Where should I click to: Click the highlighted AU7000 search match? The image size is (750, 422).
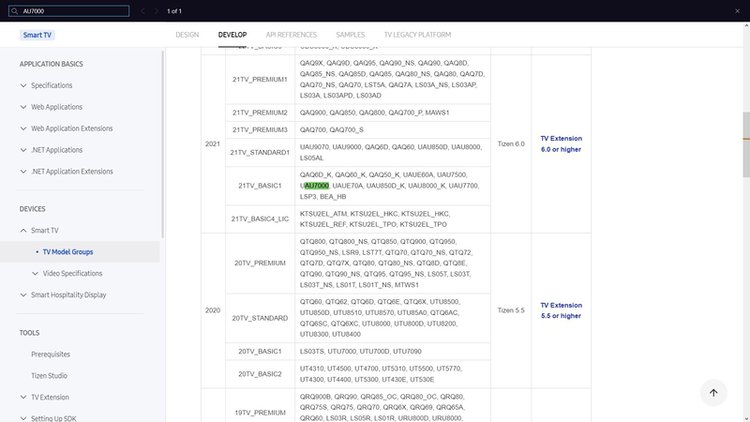[317, 186]
